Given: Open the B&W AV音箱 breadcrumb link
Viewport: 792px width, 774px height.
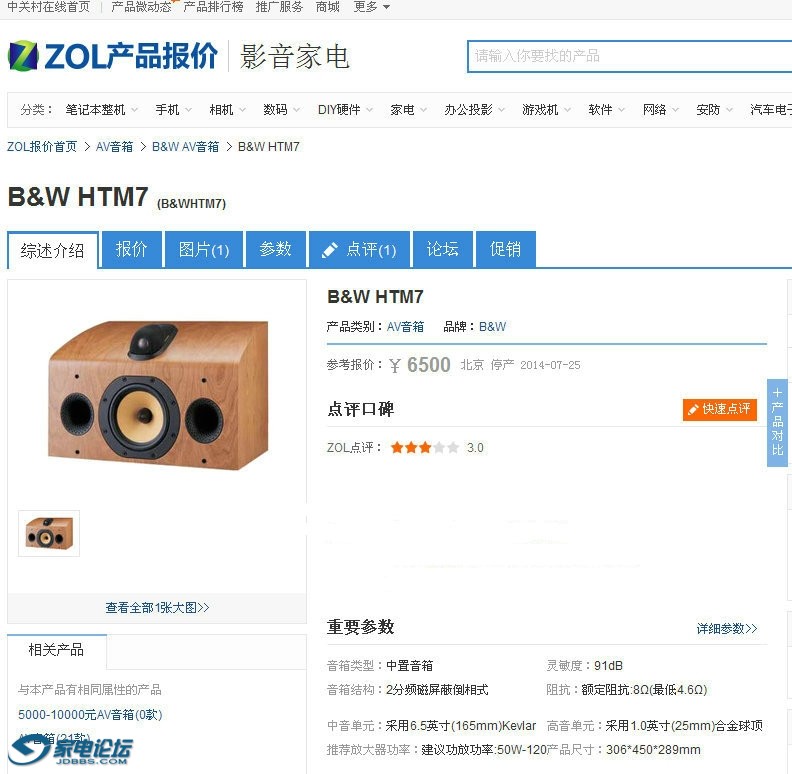Looking at the screenshot, I should click(185, 147).
